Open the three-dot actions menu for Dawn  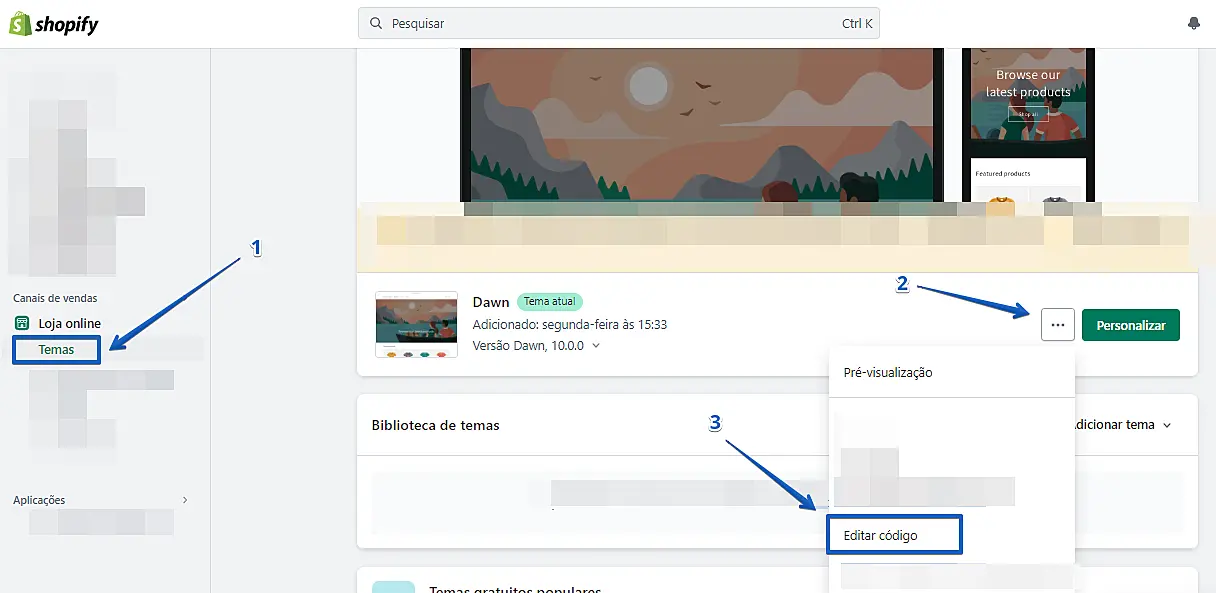coord(1058,325)
